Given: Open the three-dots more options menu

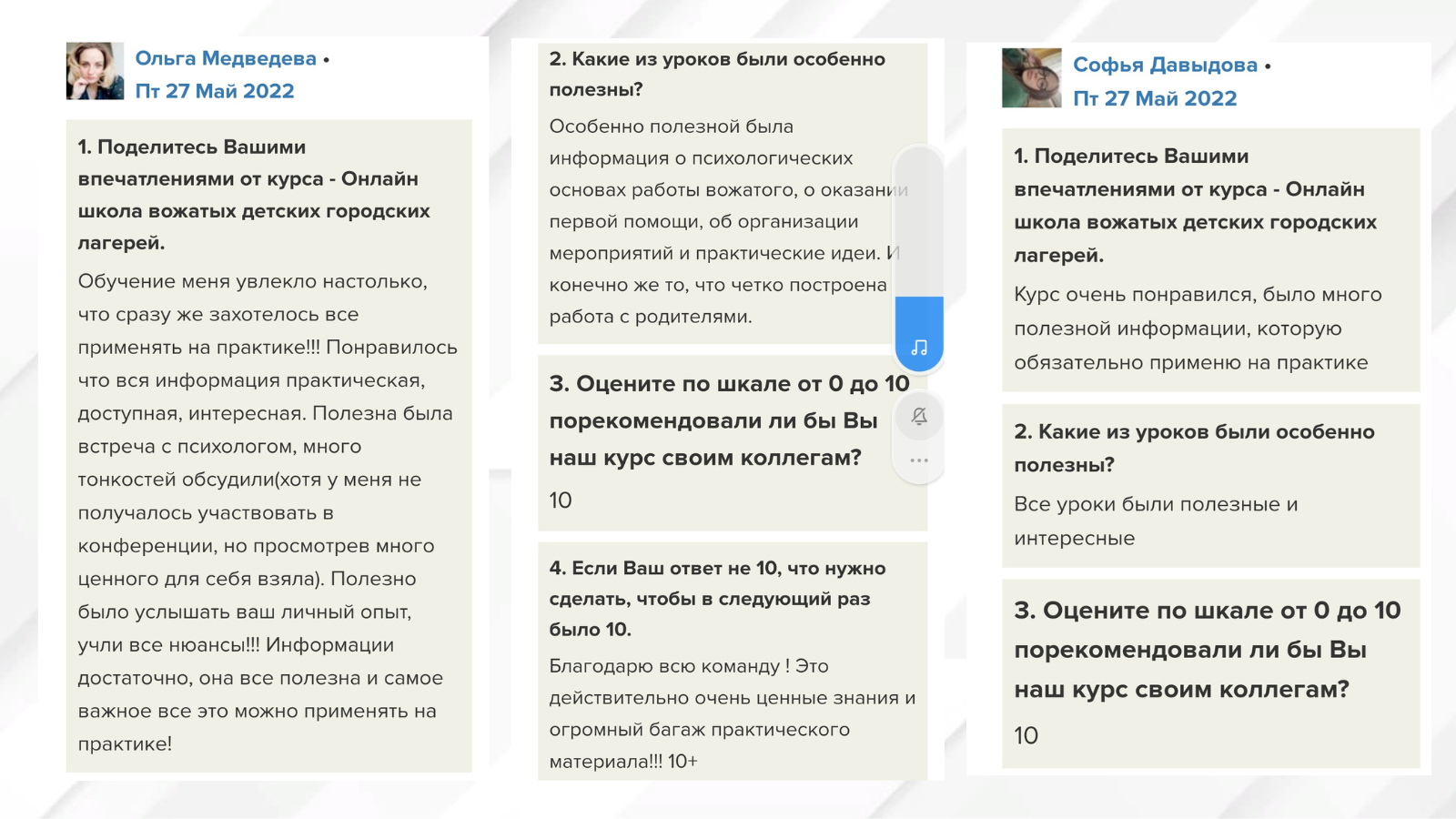Looking at the screenshot, I should click(919, 460).
